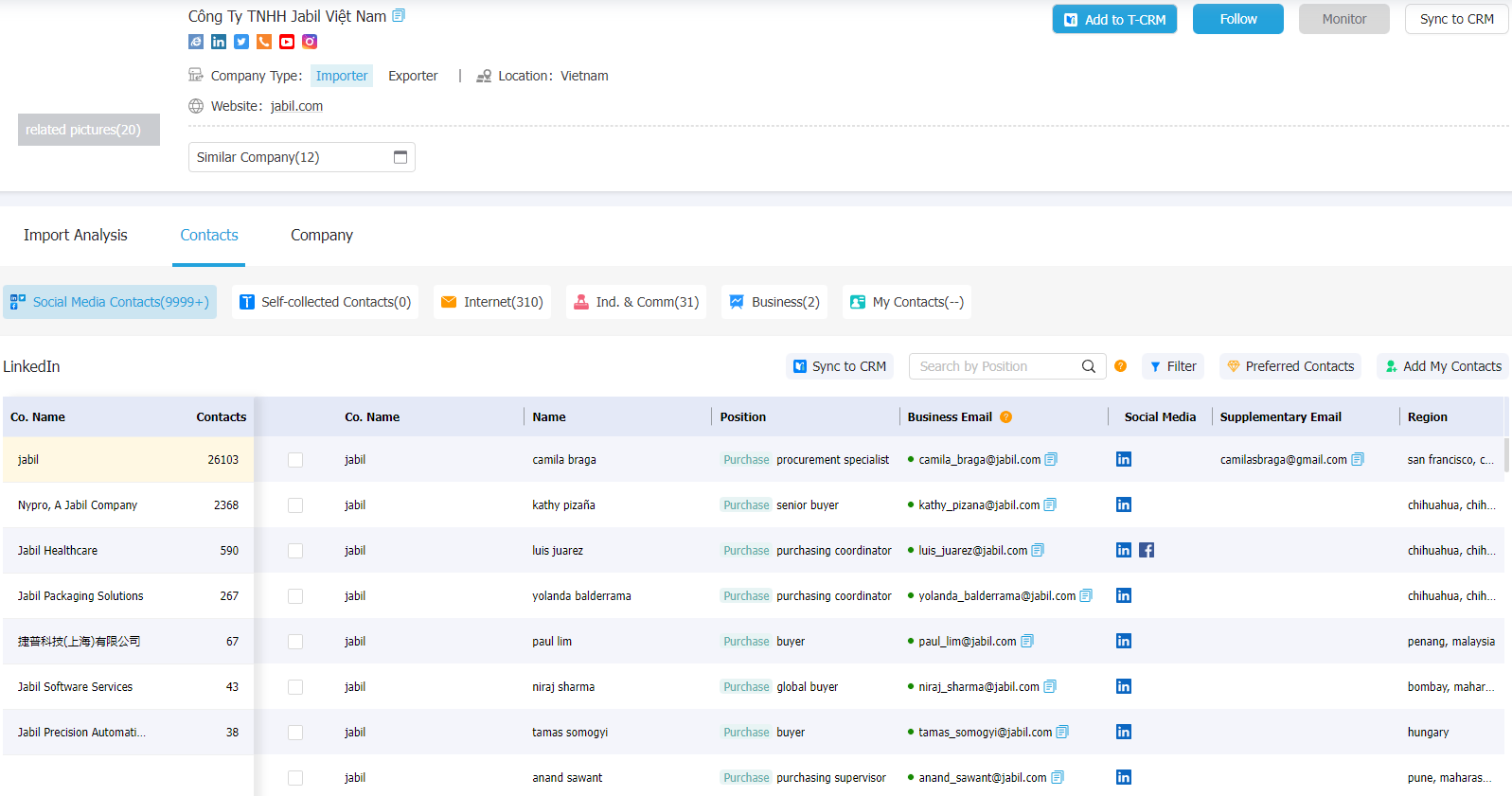Image resolution: width=1512 pixels, height=796 pixels.
Task: Copy camila_braga@jabil.com email
Action: [x=1051, y=460]
